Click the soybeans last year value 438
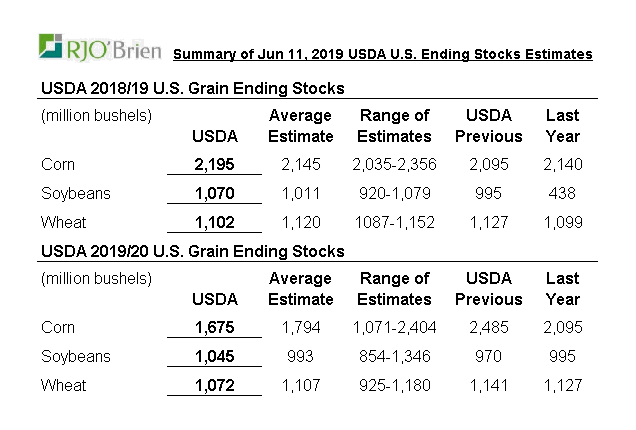 (563, 194)
